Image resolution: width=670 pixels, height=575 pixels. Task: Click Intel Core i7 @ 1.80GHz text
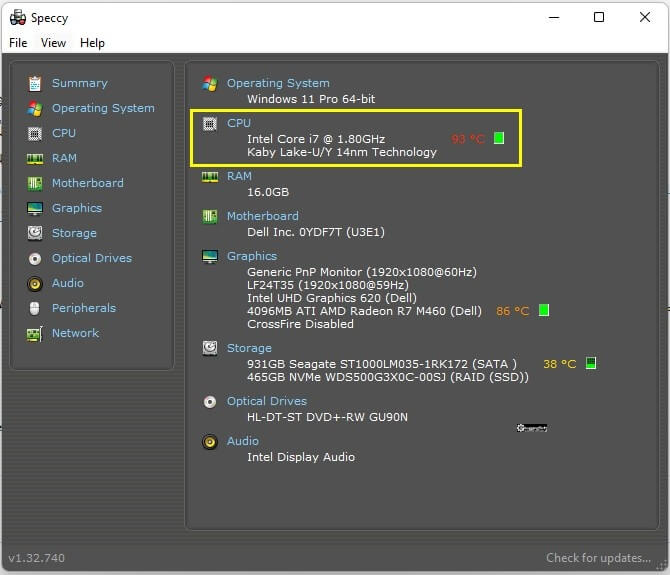pyautogui.click(x=316, y=139)
